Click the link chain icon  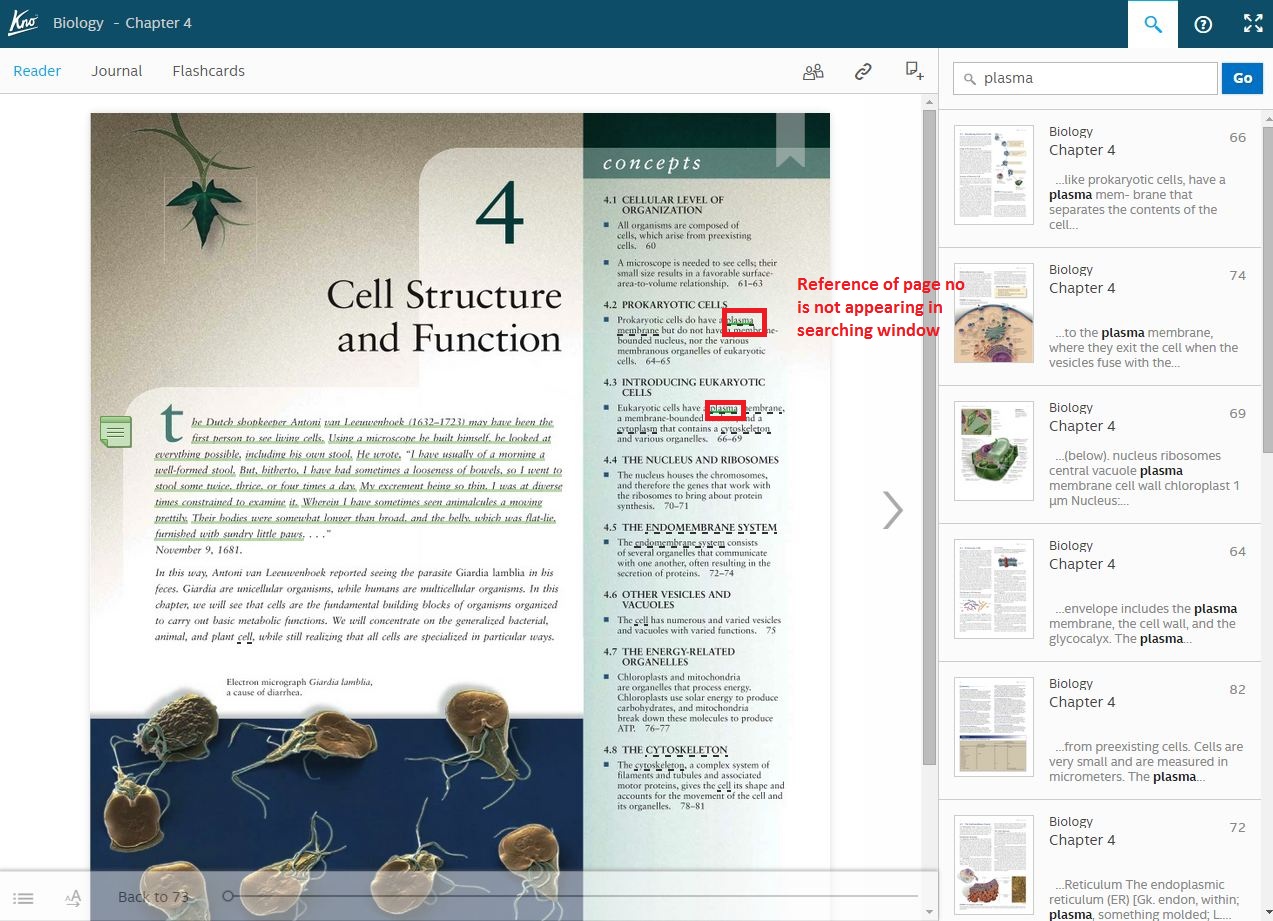click(x=863, y=71)
